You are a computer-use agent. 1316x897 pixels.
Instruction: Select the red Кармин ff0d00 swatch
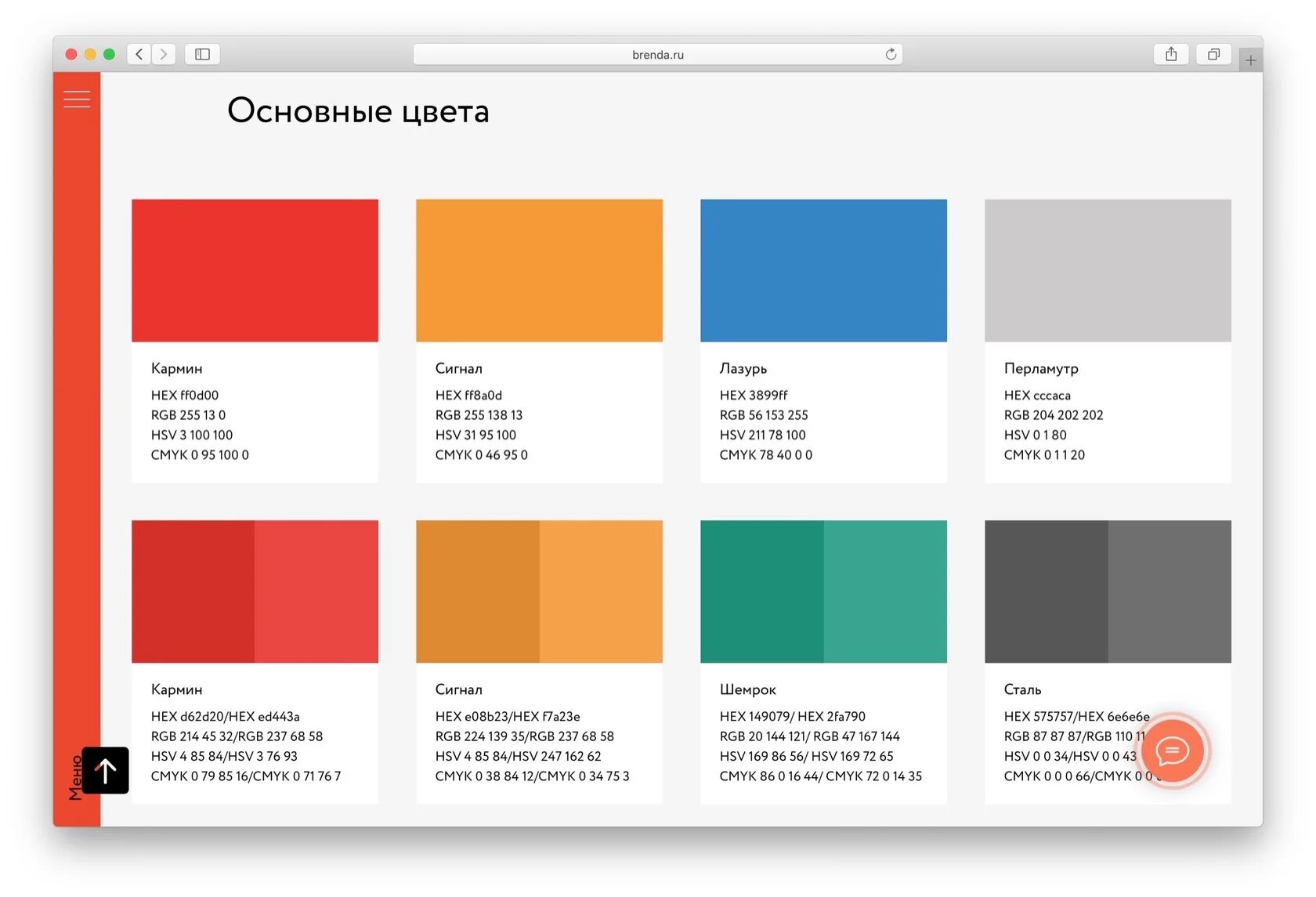click(255, 270)
